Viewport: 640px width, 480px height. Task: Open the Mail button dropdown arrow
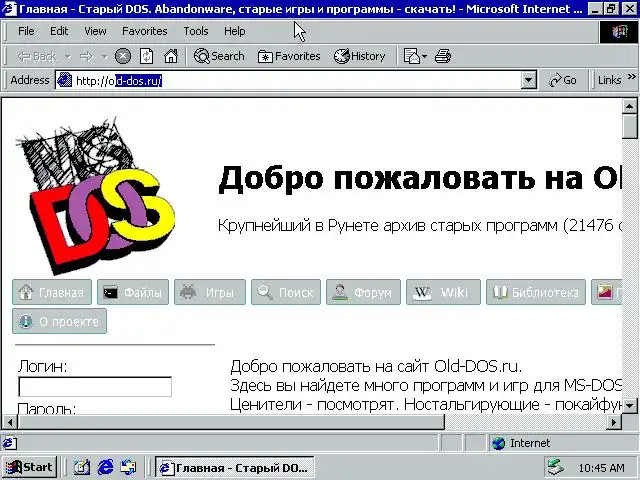click(424, 56)
